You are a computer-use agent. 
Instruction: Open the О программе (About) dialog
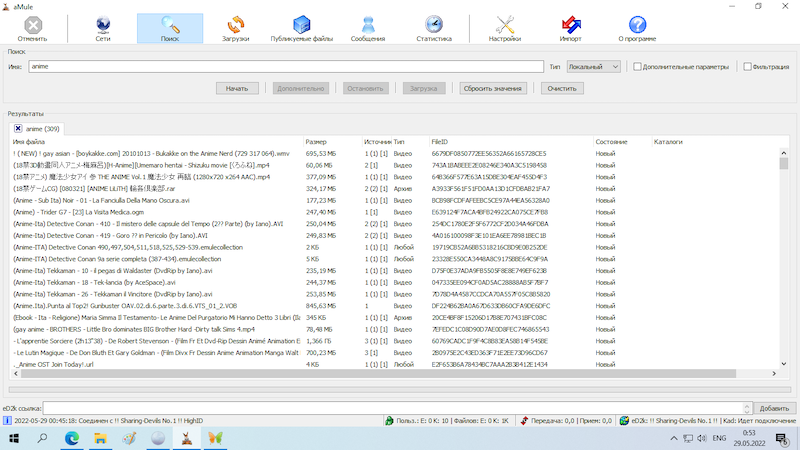[x=637, y=28]
